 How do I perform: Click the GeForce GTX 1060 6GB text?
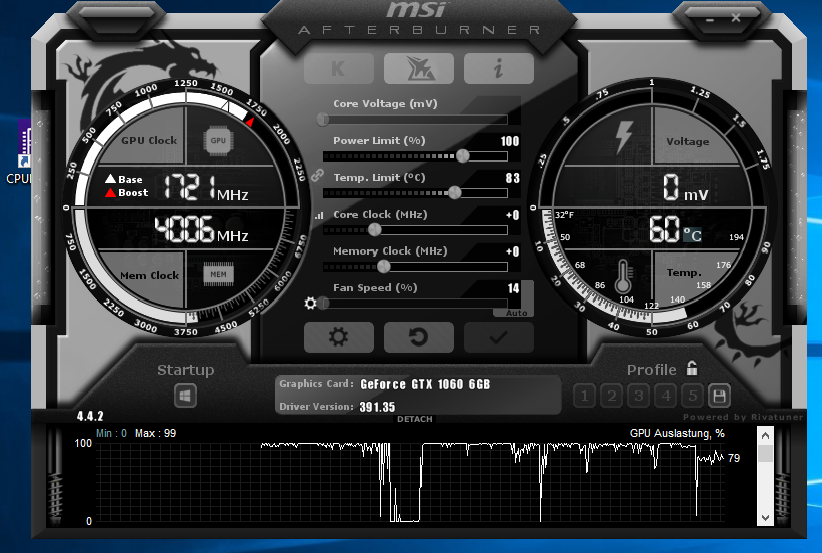425,384
